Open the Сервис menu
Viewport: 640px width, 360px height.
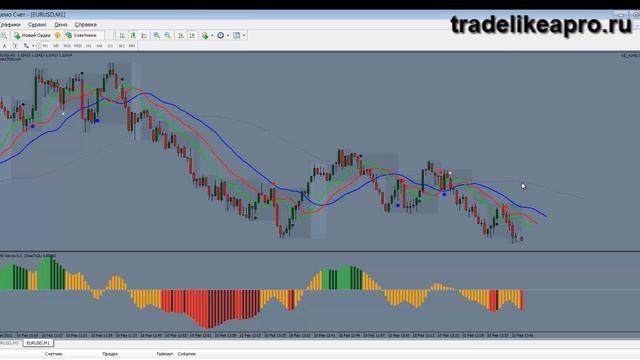tap(37, 24)
